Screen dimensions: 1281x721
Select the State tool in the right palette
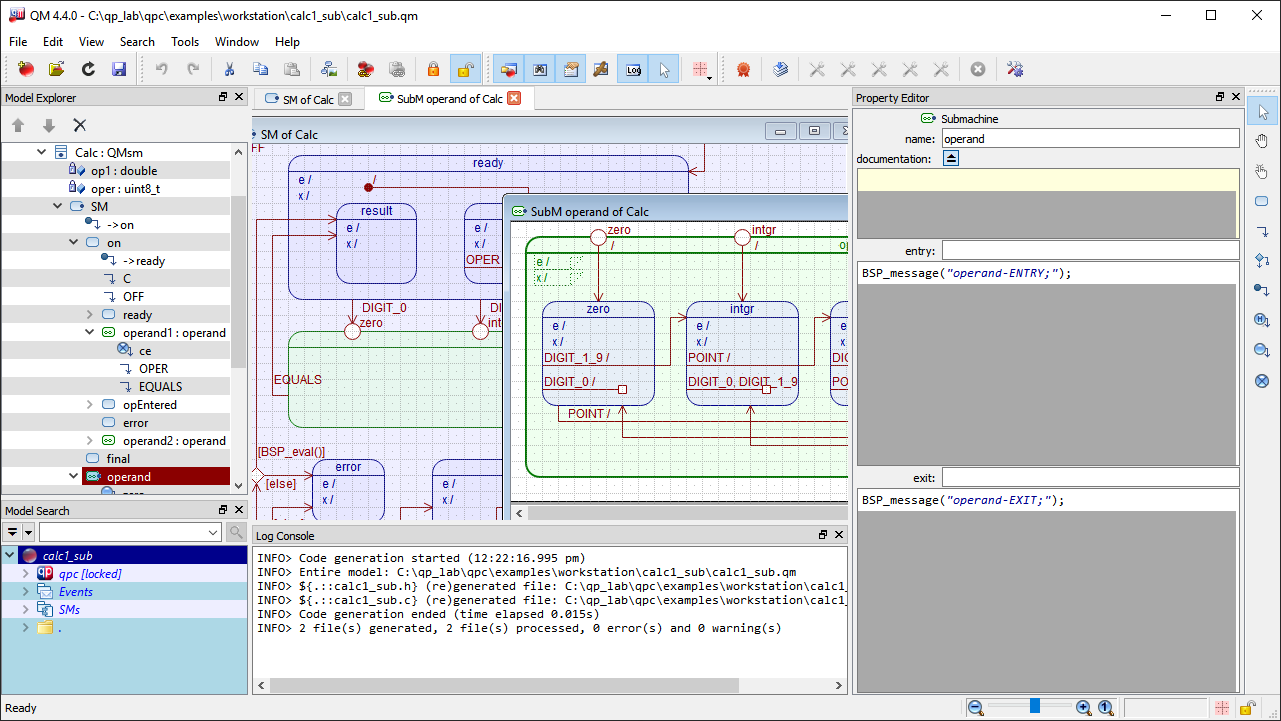[x=1262, y=201]
